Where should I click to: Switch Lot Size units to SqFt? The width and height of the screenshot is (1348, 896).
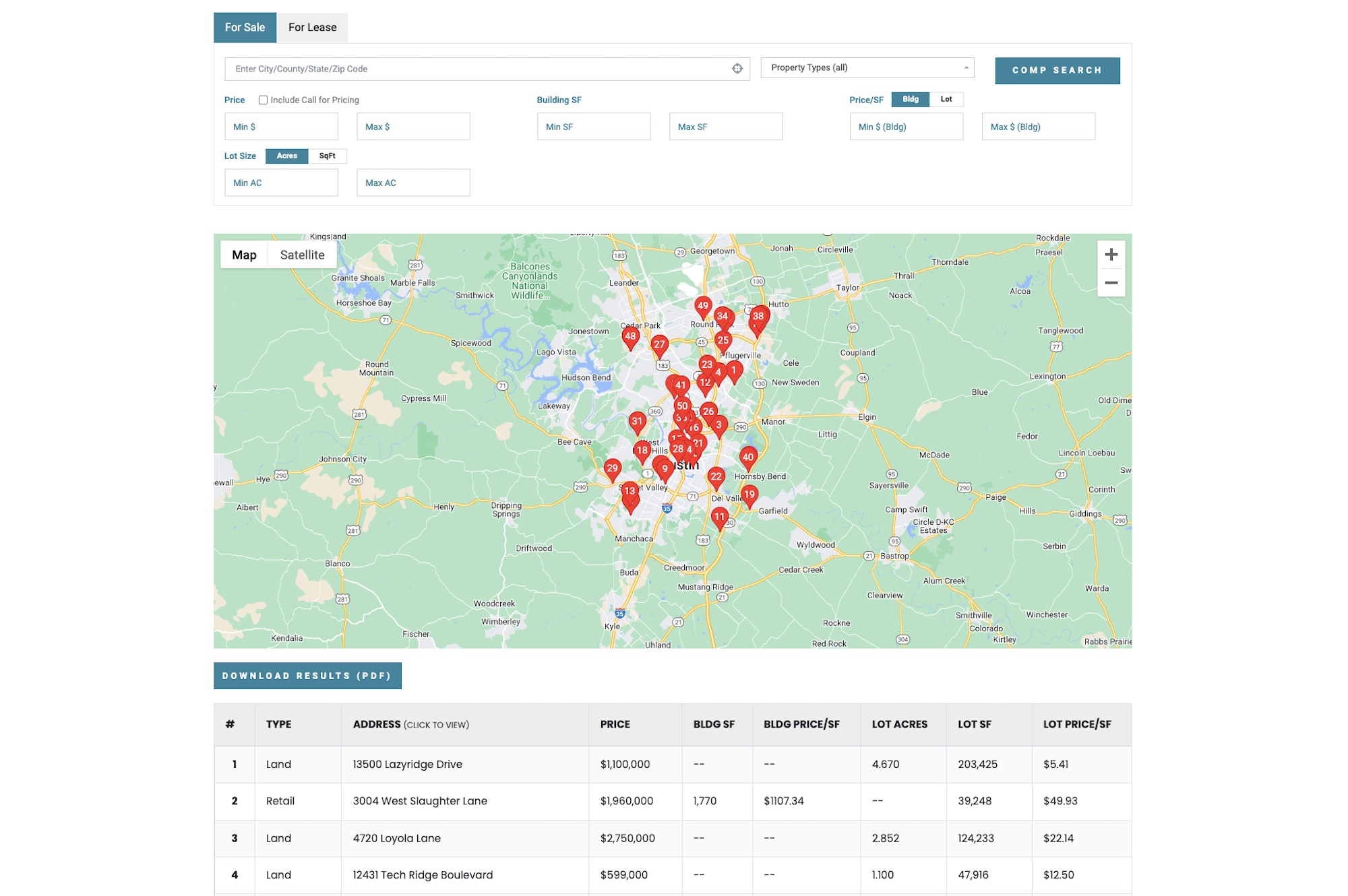click(x=327, y=156)
